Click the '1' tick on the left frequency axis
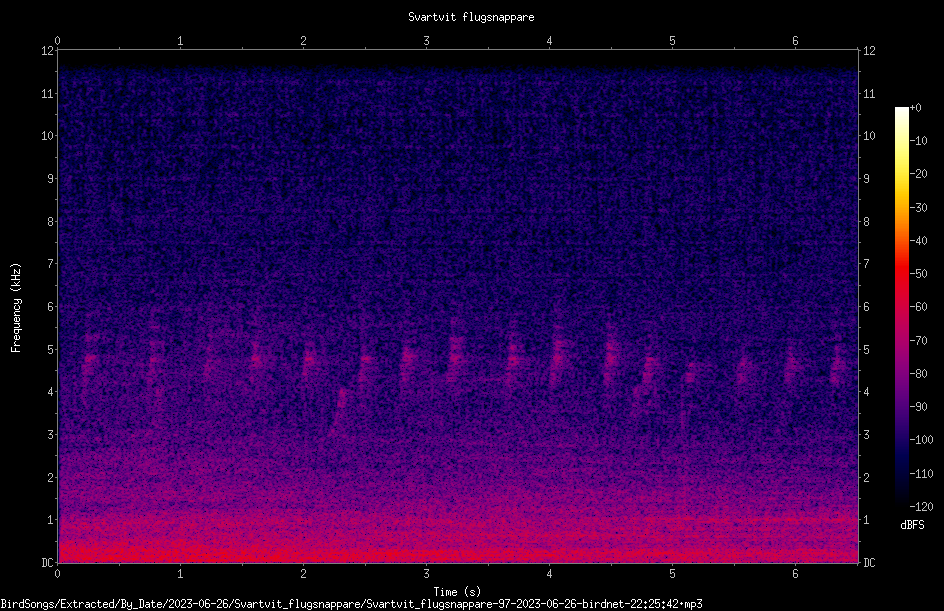944x611 pixels. 50,520
